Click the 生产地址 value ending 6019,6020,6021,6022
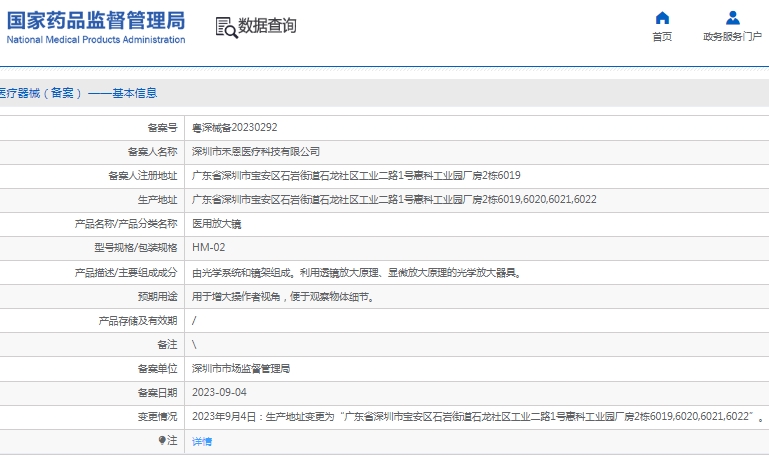Image resolution: width=769 pixels, height=458 pixels. (x=394, y=200)
